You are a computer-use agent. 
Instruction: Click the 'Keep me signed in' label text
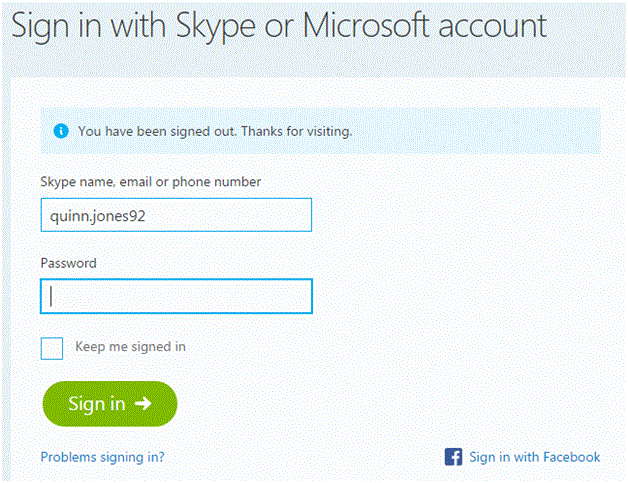(131, 346)
